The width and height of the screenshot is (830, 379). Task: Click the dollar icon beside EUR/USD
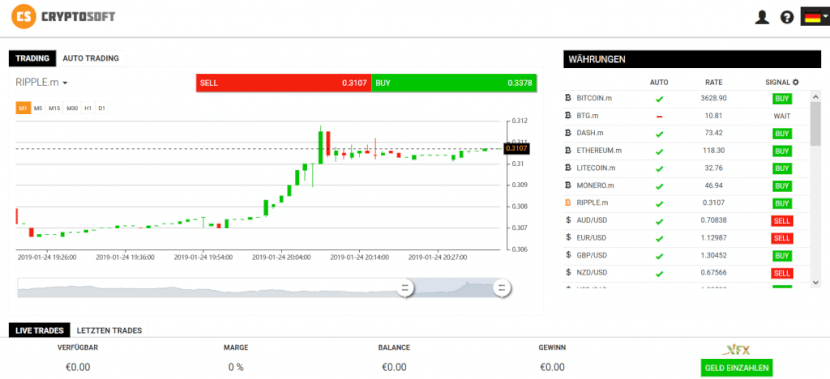coord(569,238)
